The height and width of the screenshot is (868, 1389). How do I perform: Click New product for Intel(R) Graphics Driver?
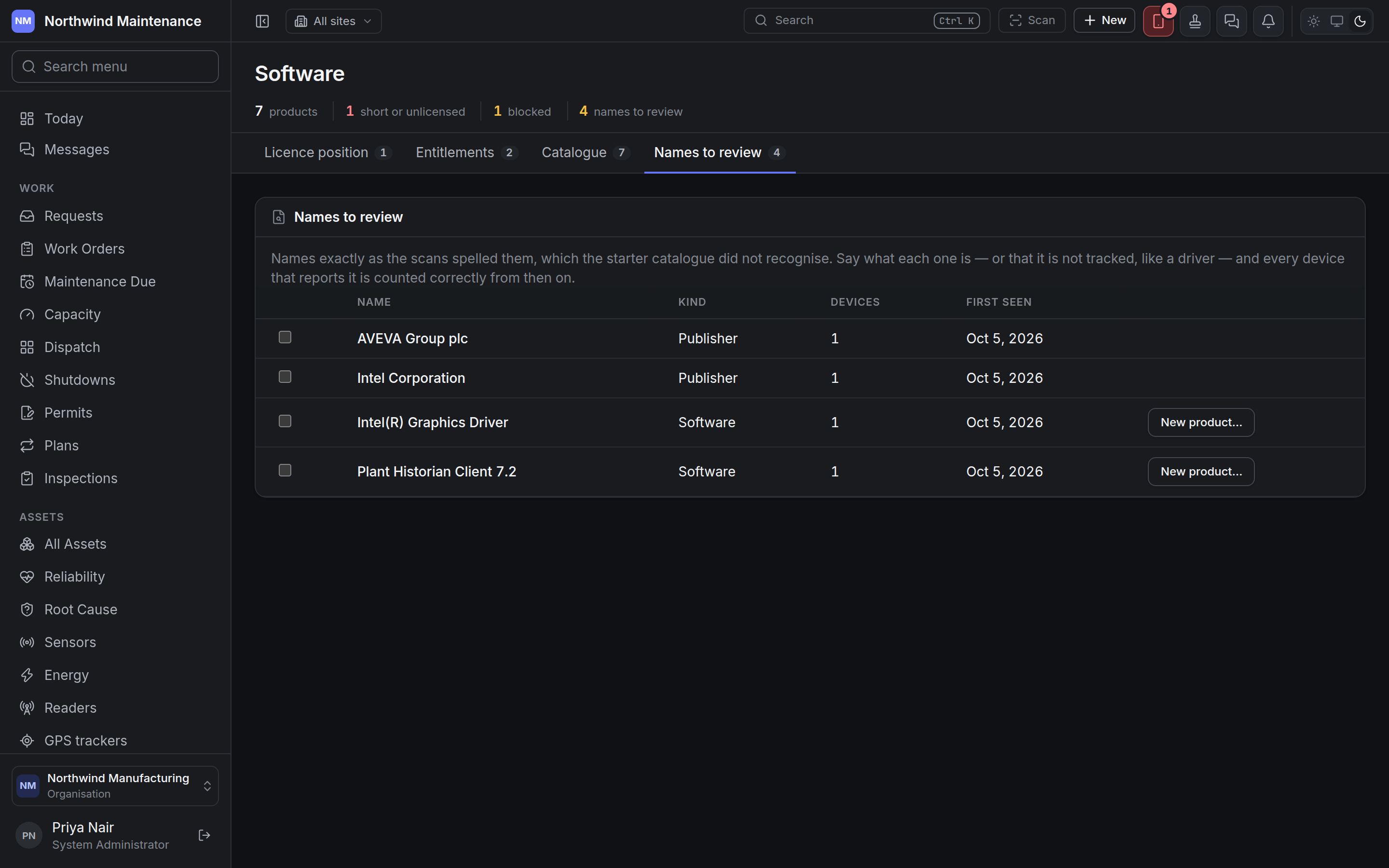point(1201,422)
